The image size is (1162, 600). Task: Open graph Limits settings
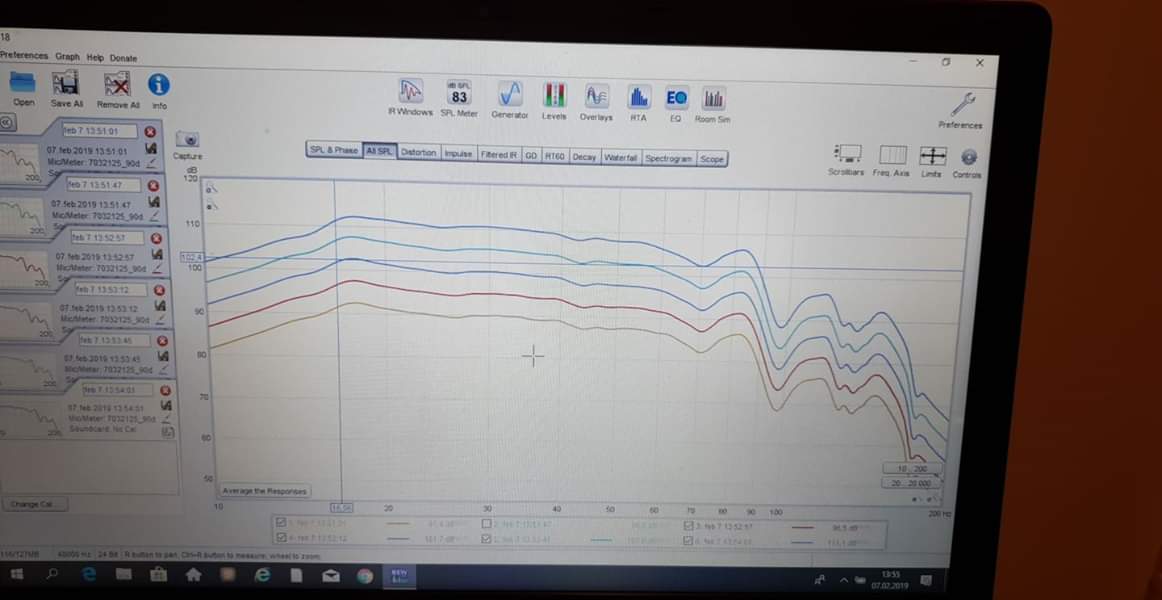(932, 156)
